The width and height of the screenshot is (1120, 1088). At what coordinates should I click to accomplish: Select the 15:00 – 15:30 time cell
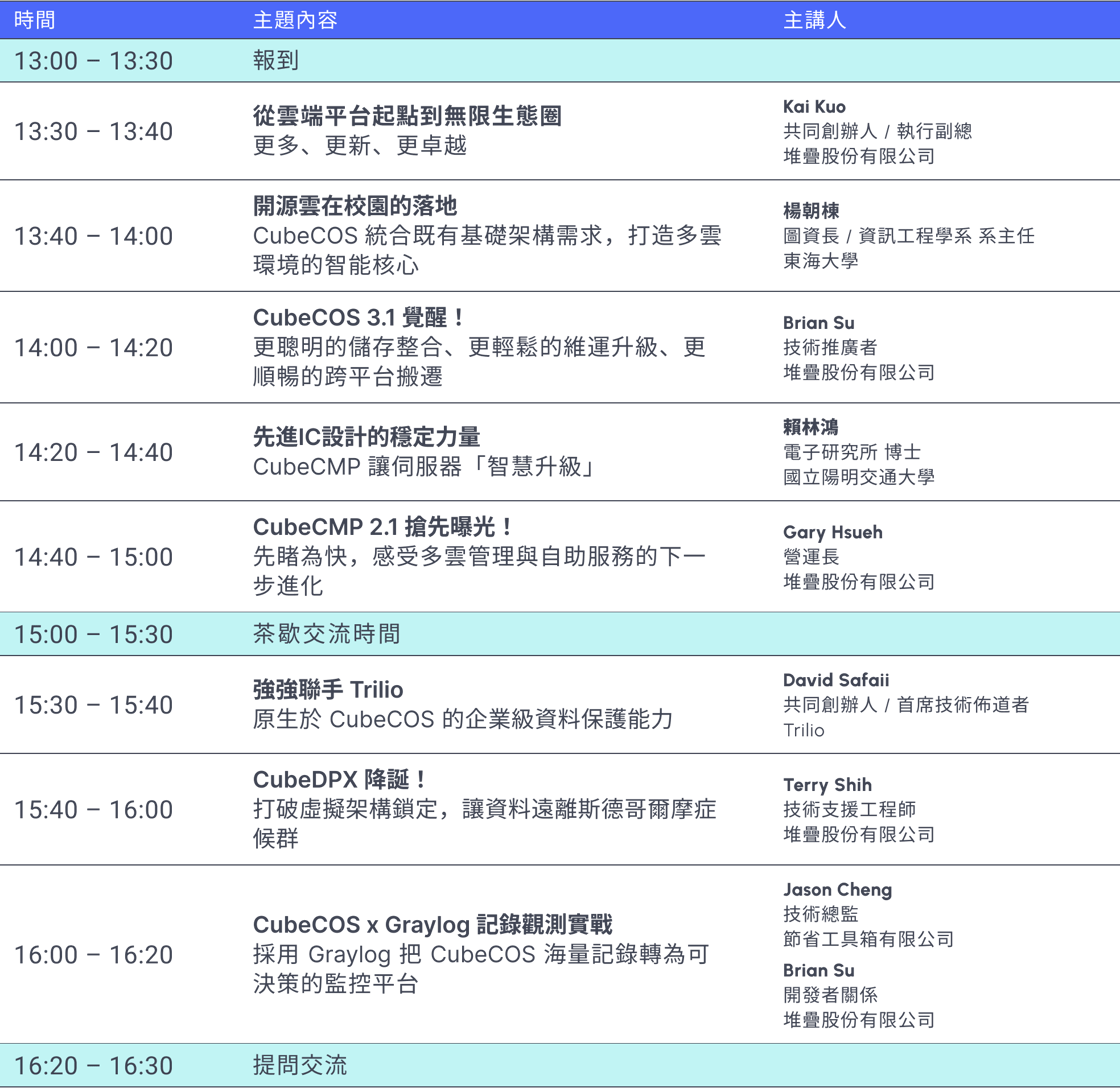94,634
